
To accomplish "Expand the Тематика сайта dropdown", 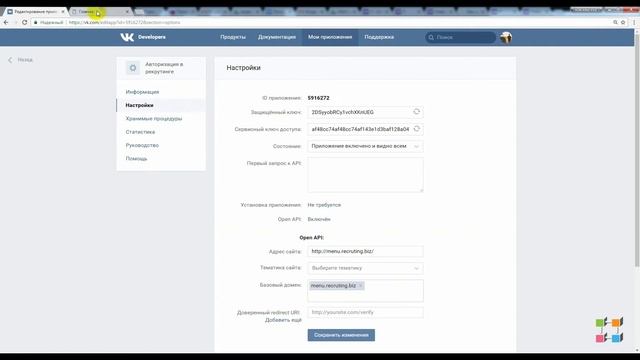I will [365, 268].
